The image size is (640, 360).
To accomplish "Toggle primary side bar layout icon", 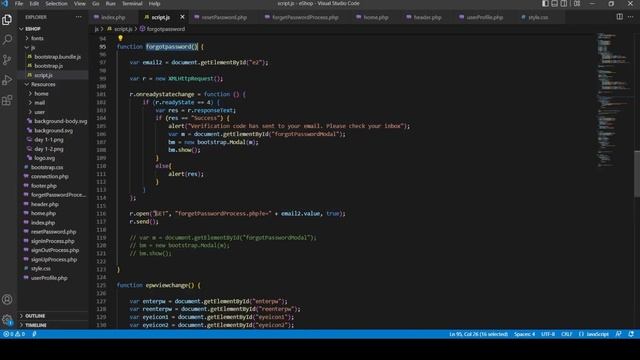I will (x=545, y=4).
